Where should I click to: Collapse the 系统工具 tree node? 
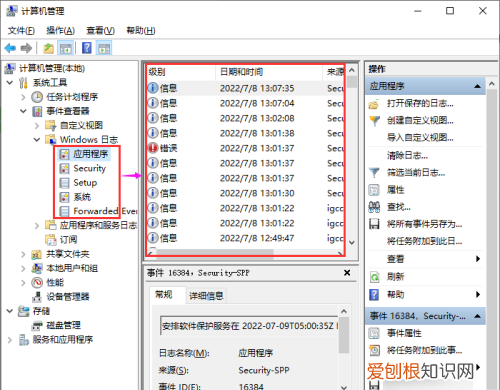(x=10, y=82)
